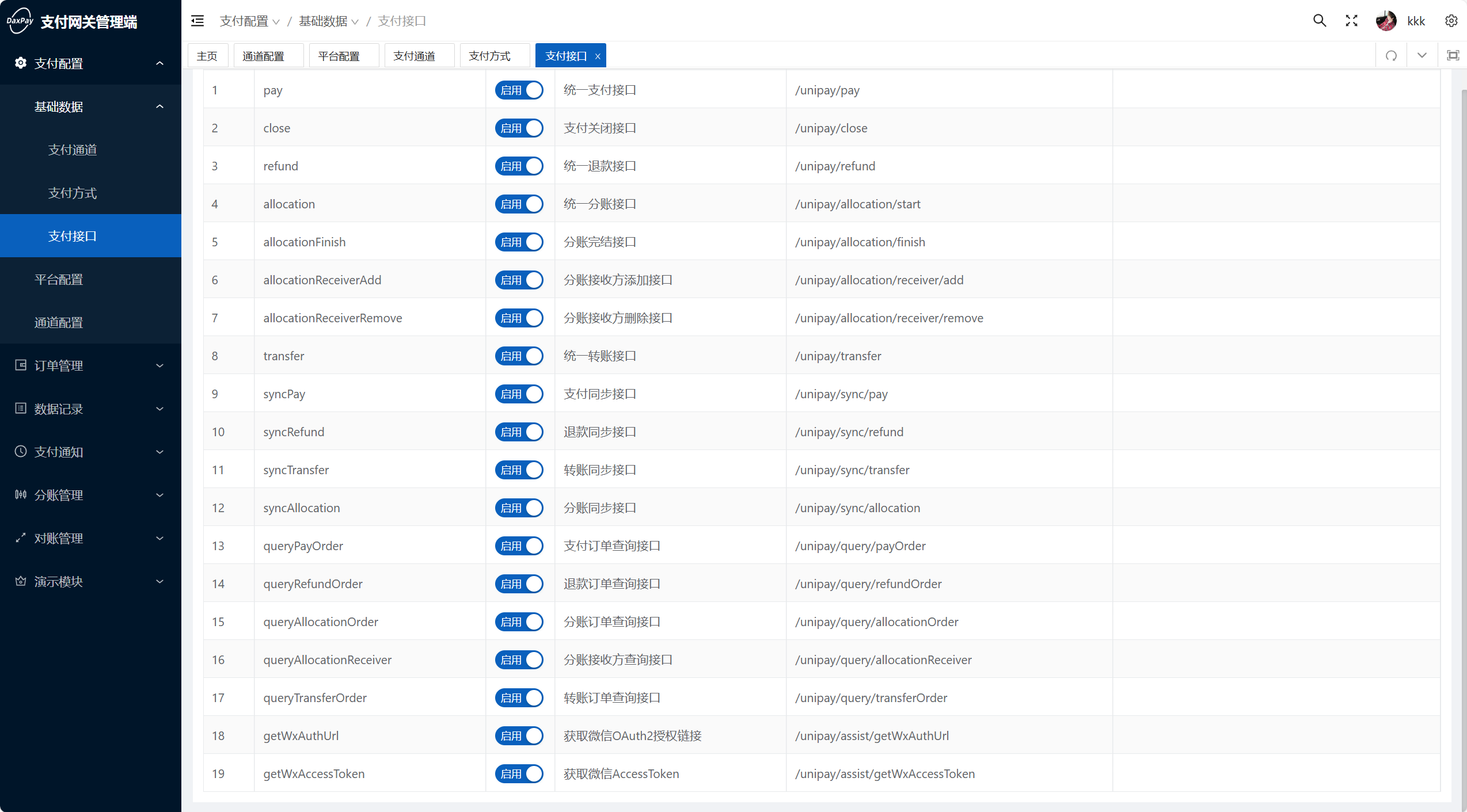Screen dimensions: 1467x812
Task: Click the 分账管理 sidebar icon
Action: pos(21,495)
